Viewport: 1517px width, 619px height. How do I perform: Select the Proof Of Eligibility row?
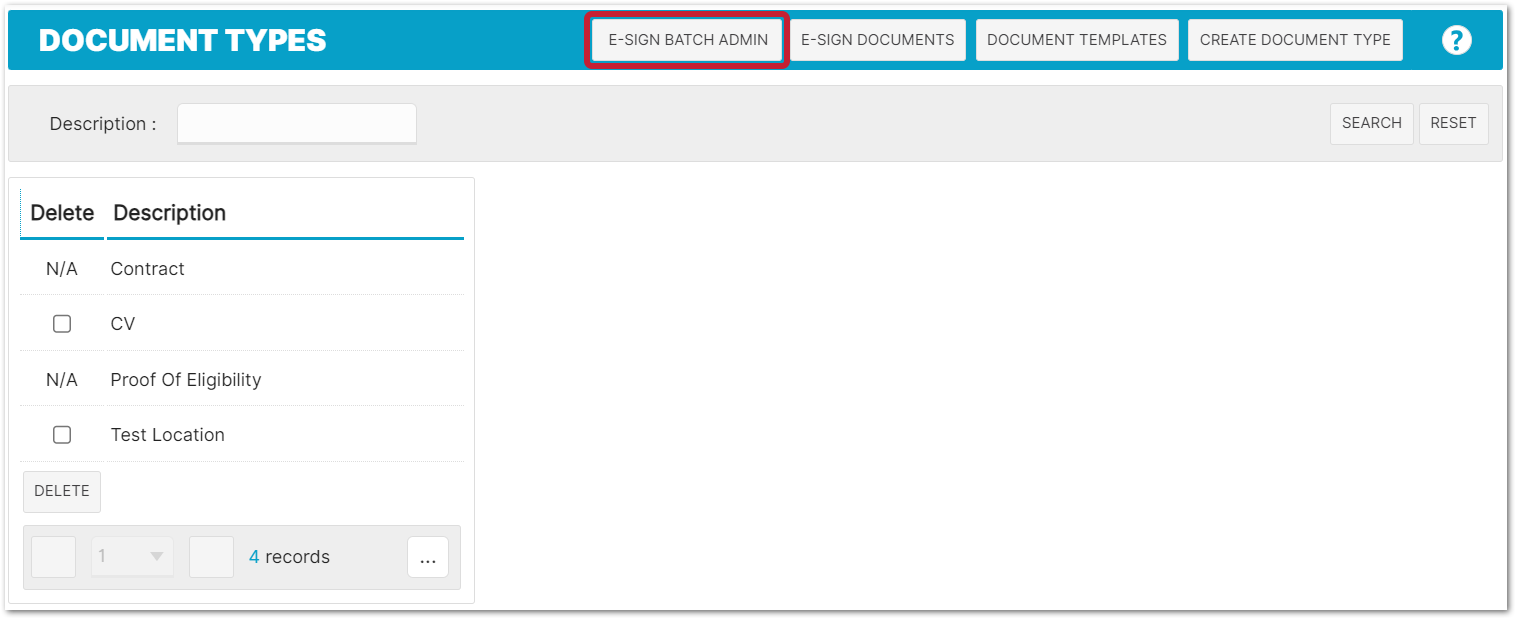[186, 380]
